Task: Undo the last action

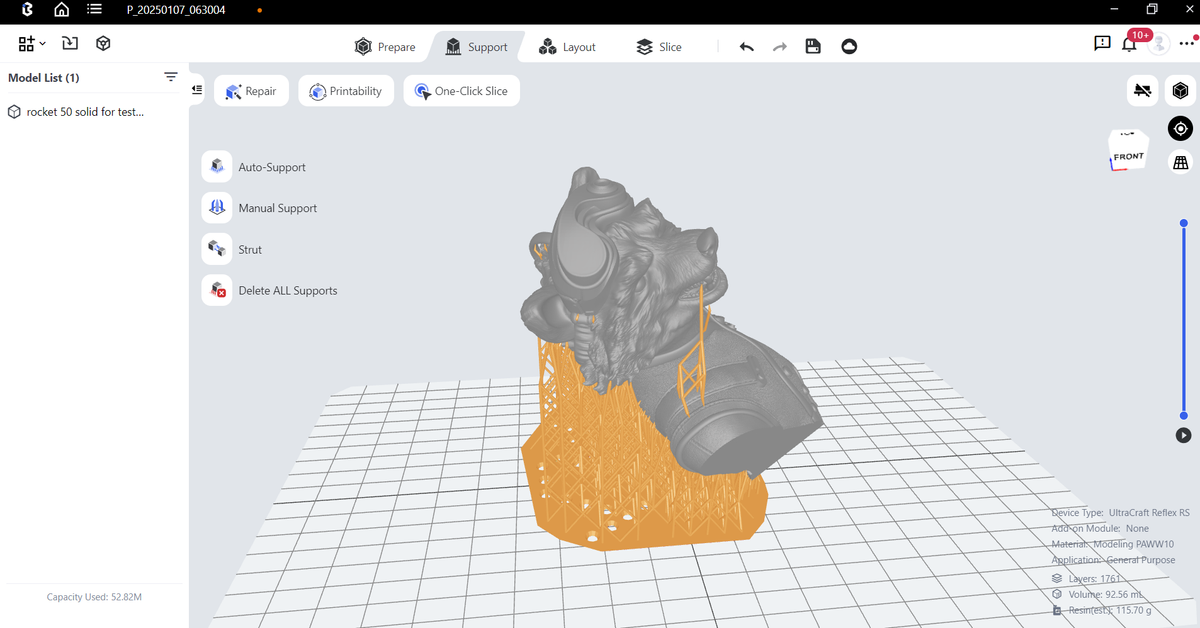Action: point(746,46)
